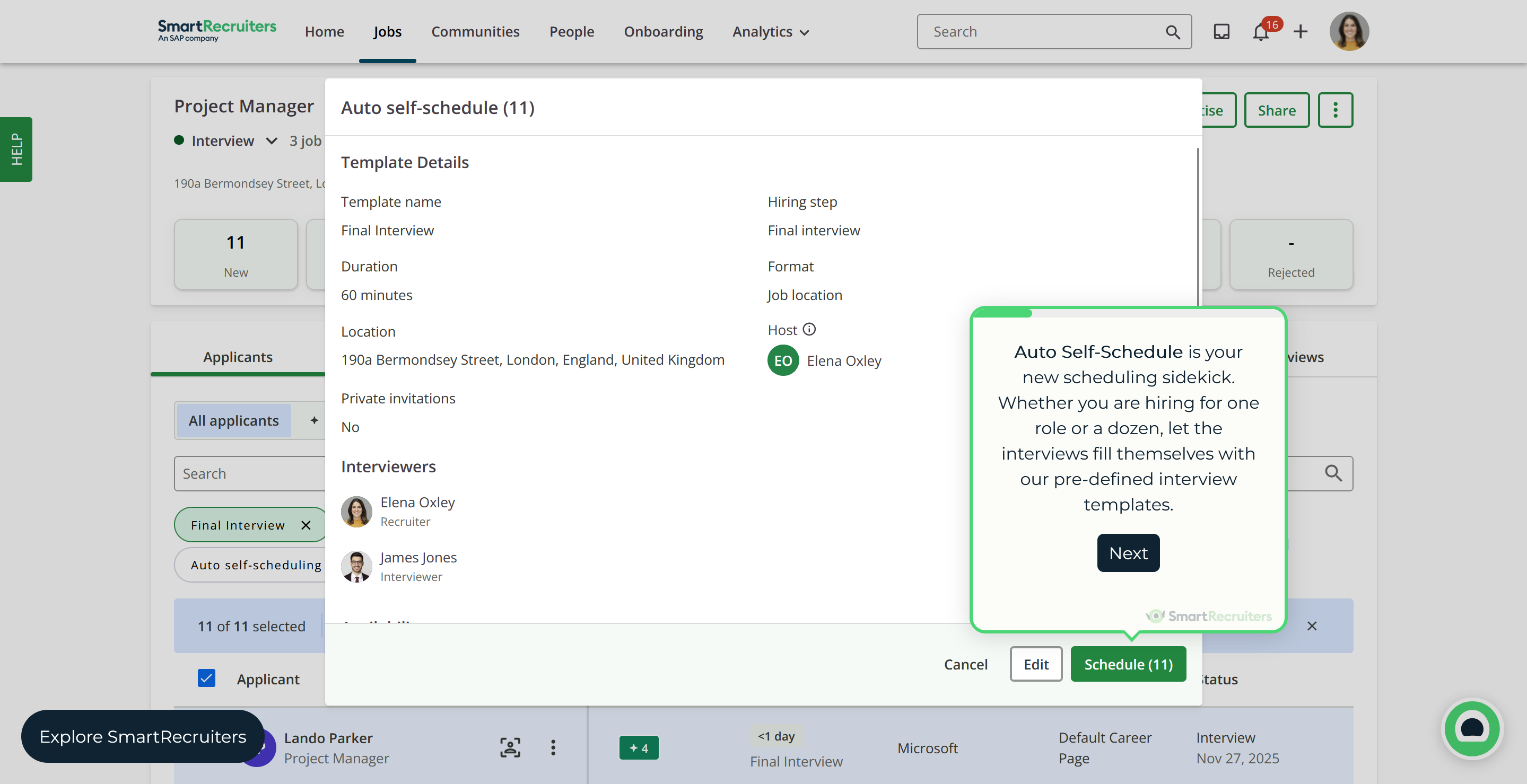1527x784 pixels.
Task: Click the plus create icon in header
Action: pos(1301,31)
